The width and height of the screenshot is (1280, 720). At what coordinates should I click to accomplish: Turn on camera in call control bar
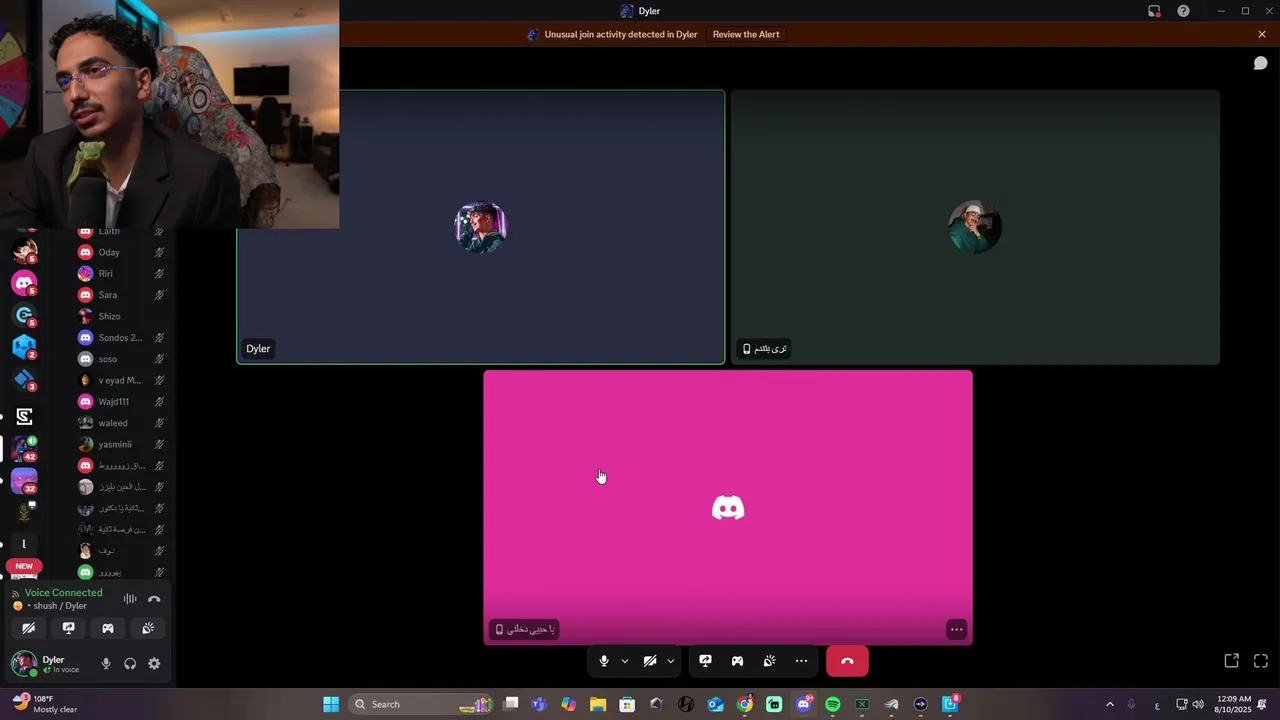(x=650, y=661)
